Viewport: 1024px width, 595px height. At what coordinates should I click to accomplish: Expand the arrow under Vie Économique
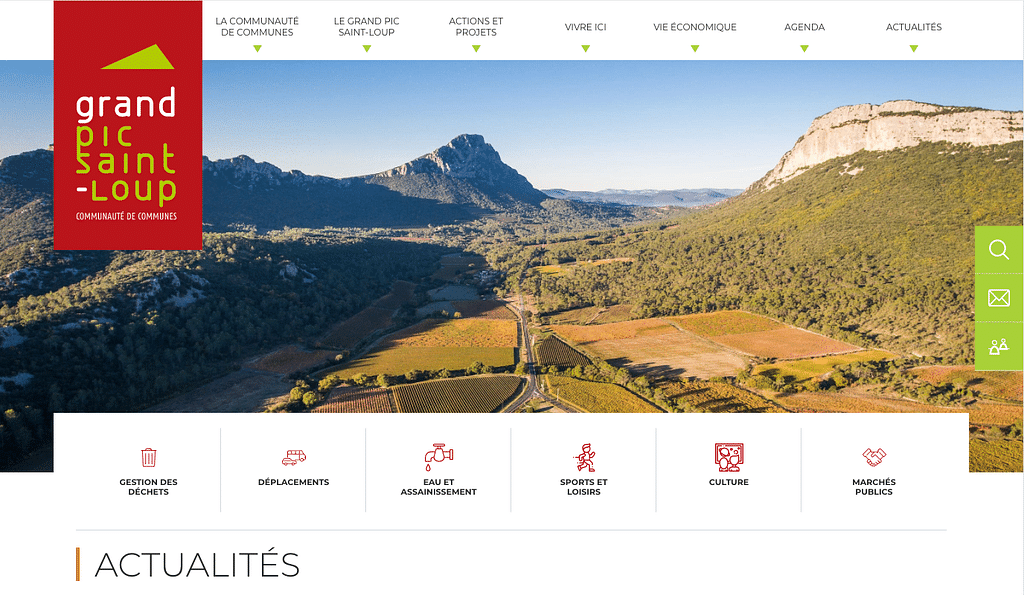[695, 48]
